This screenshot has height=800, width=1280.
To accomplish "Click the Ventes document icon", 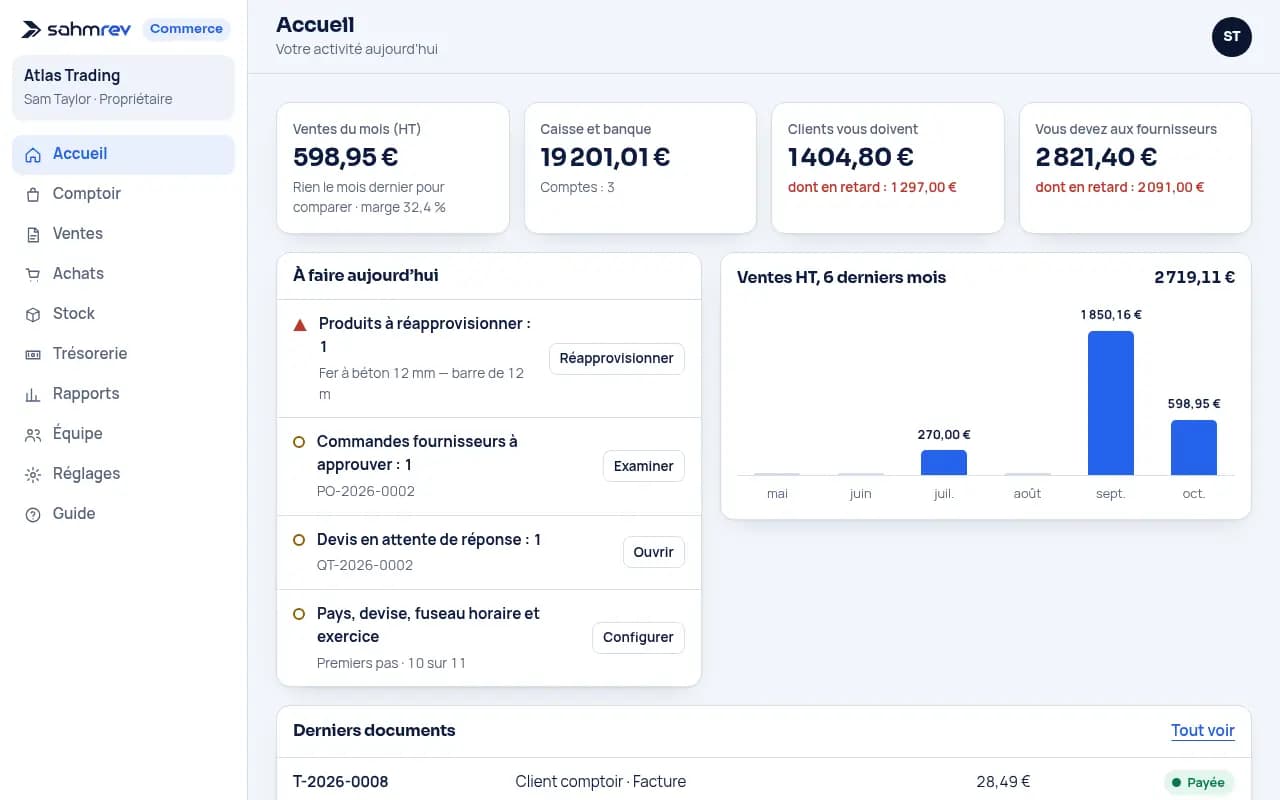I will 33,234.
